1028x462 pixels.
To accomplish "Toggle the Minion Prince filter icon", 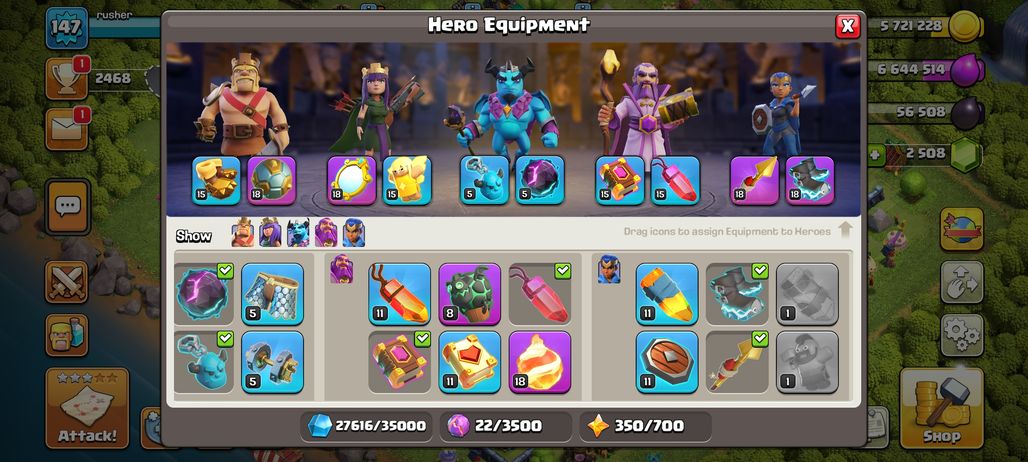I will coord(298,233).
